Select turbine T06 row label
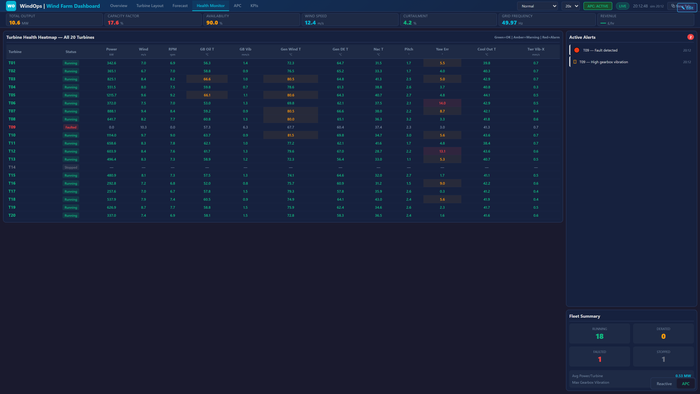Viewport: 700px width, 394px height. (x=12, y=103)
